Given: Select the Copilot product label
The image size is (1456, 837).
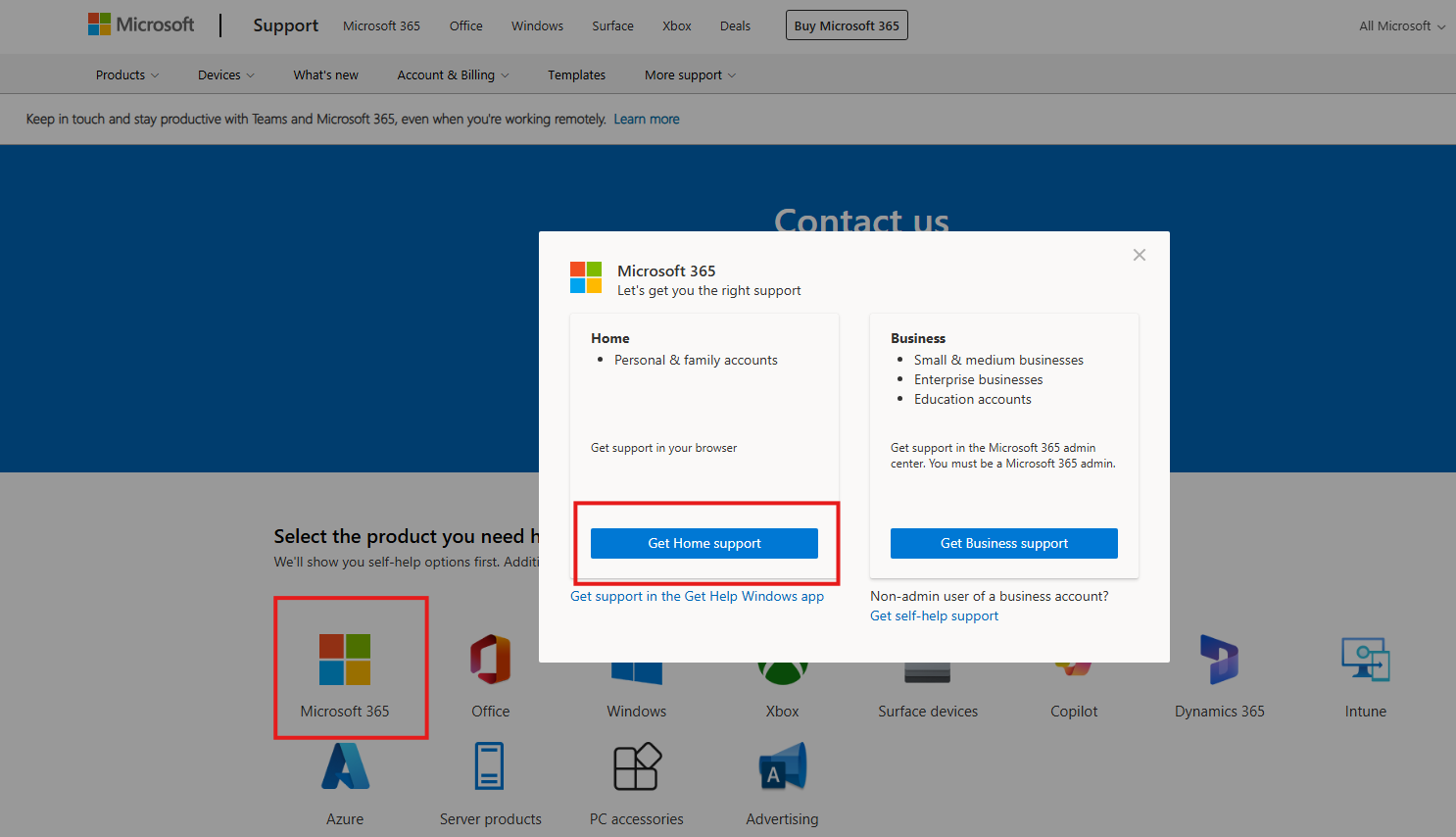Looking at the screenshot, I should (x=1074, y=712).
